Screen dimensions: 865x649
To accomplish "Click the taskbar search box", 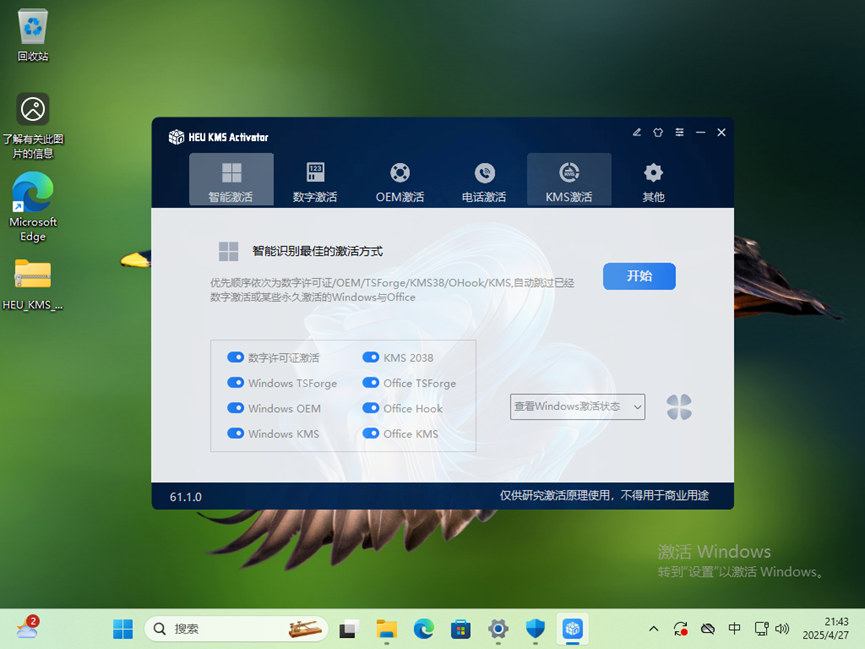I will pos(236,629).
